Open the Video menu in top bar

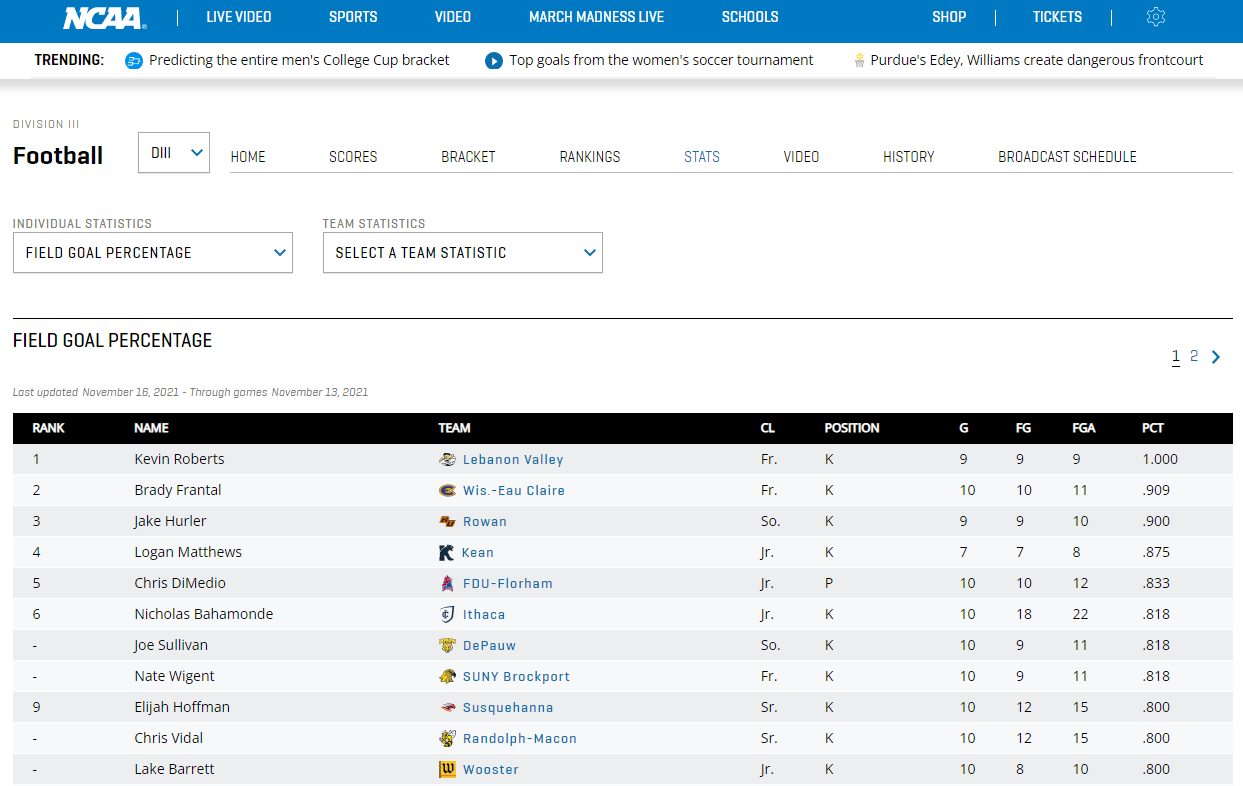(x=453, y=17)
